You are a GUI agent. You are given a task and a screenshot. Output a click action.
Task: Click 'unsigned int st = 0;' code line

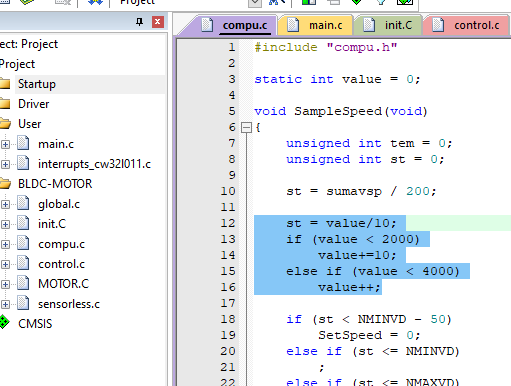coord(365,159)
